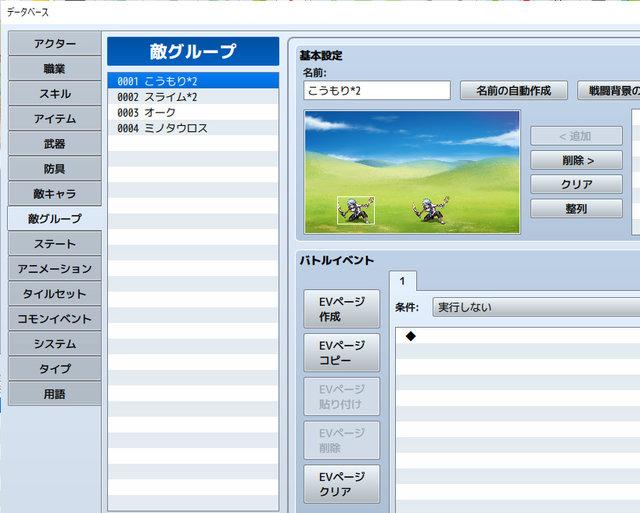The width and height of the screenshot is (640, 513).
Task: Open the 条件 実行しない field
Action: pyautogui.click(x=536, y=307)
